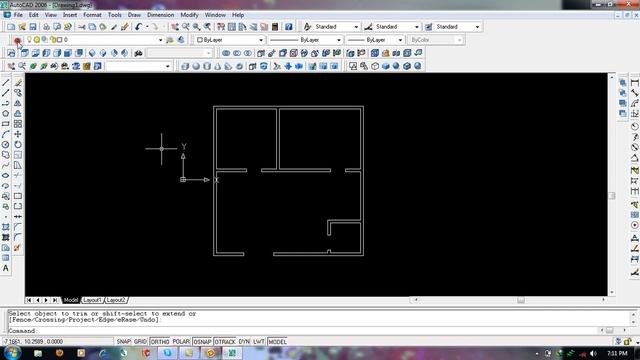Image resolution: width=640 pixels, height=360 pixels.
Task: Select the Erase modify tool
Action: [18, 83]
